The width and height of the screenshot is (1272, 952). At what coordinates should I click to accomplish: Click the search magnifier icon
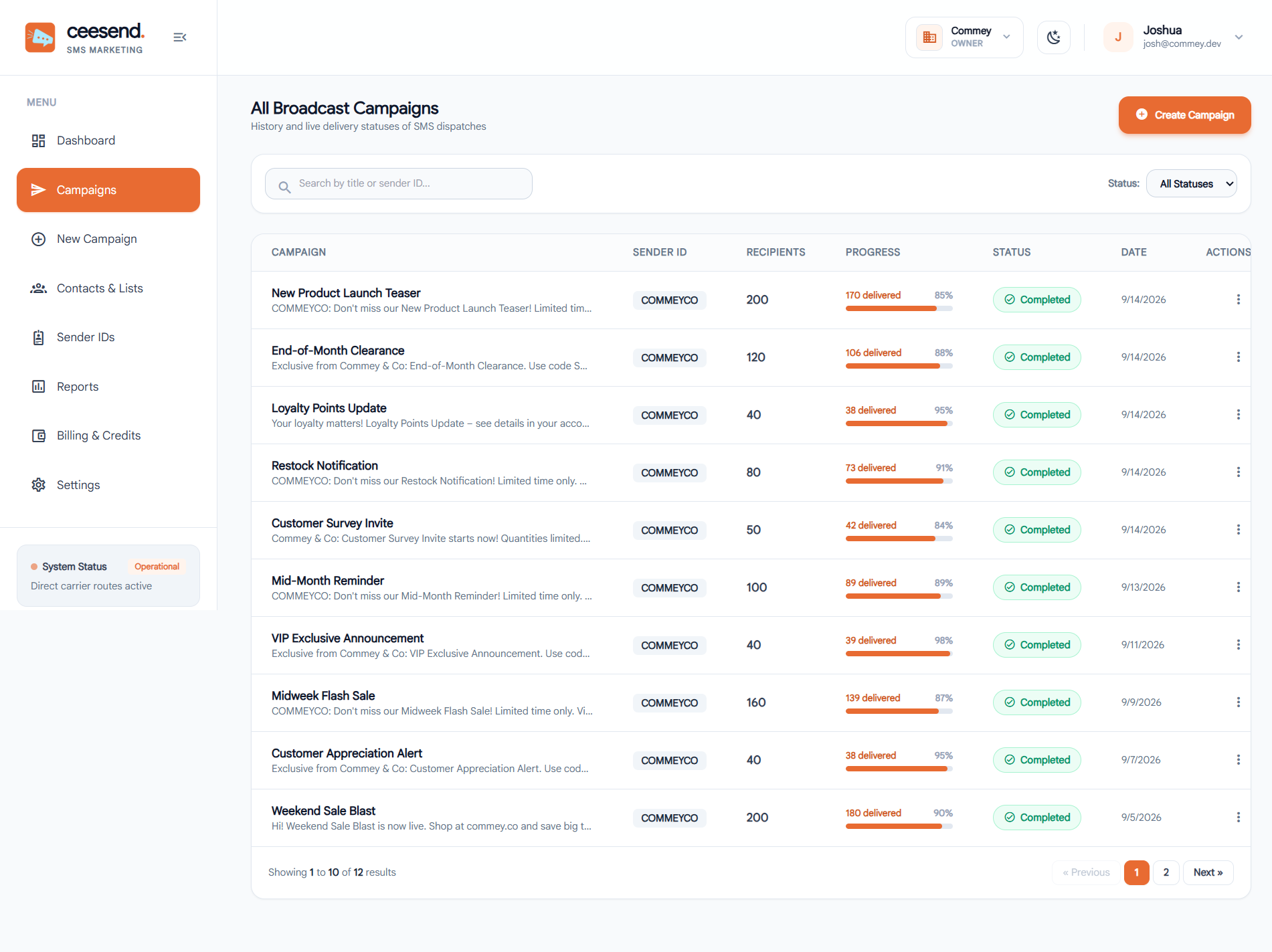(284, 187)
